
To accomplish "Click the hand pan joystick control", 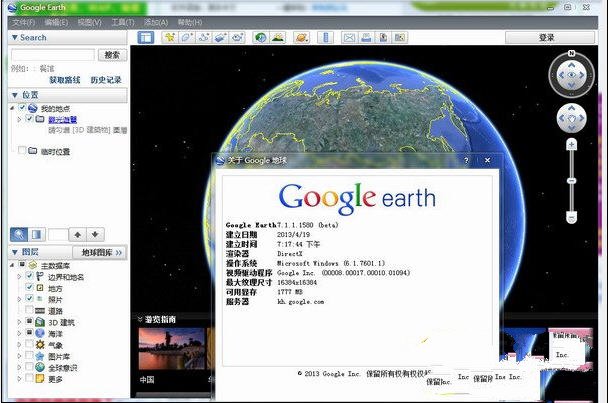I will coord(571,118).
